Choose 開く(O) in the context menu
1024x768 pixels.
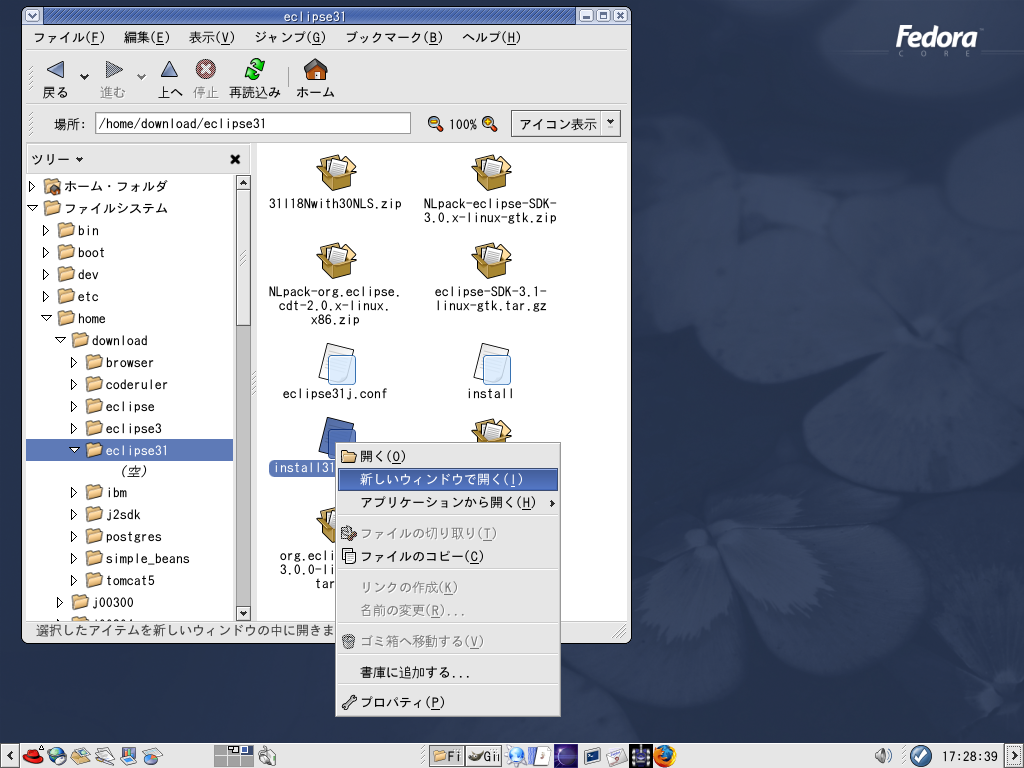[x=448, y=456]
